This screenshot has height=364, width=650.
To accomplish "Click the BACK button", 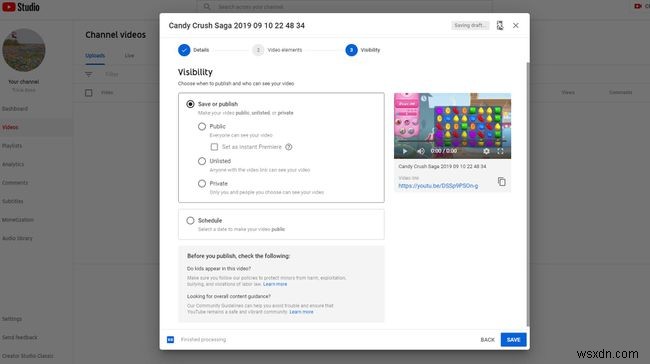I will tap(488, 340).
